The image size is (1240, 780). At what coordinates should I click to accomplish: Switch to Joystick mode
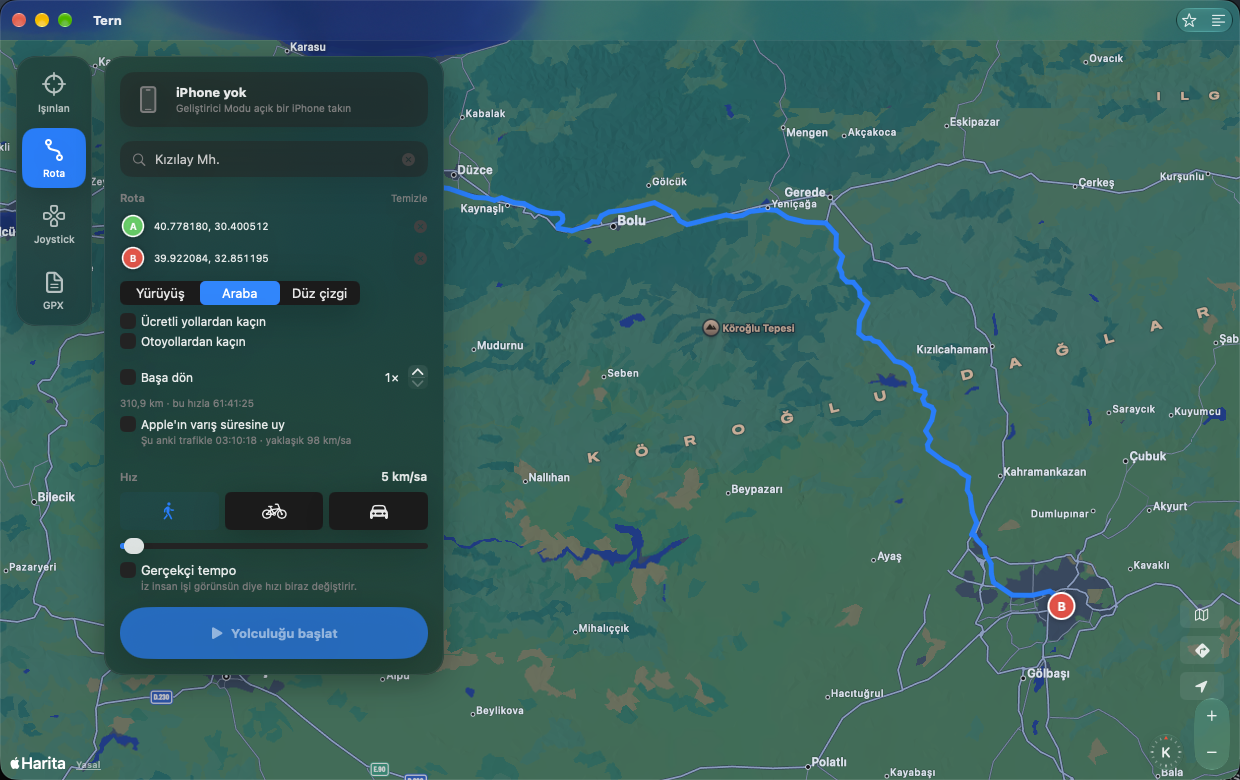click(x=54, y=224)
